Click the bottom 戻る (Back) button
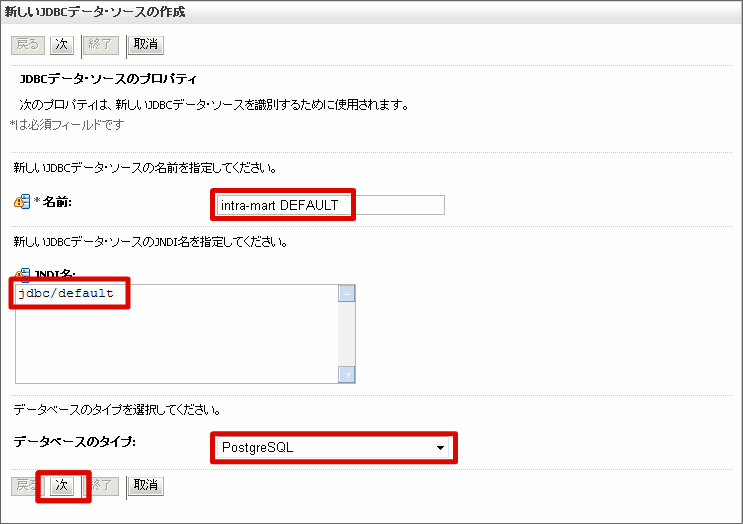Viewport: 743px width, 524px height. (28, 486)
